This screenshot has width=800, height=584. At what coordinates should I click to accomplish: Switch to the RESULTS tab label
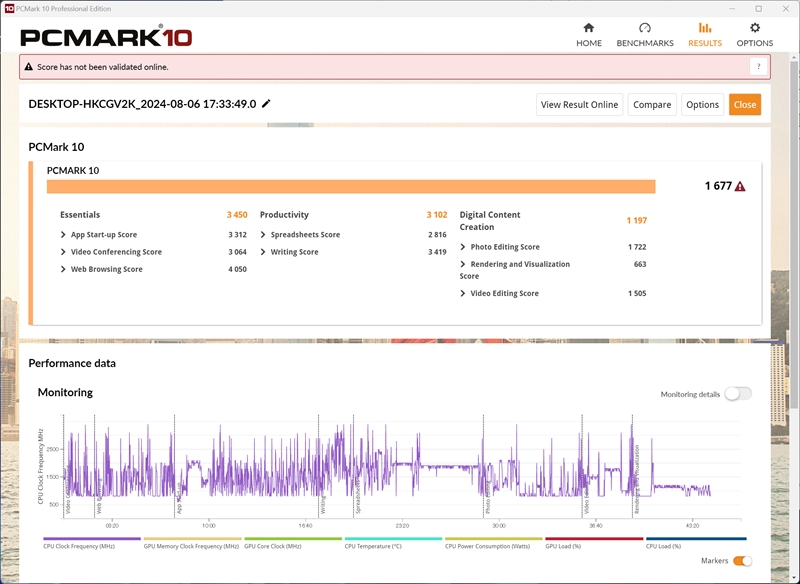(x=705, y=43)
